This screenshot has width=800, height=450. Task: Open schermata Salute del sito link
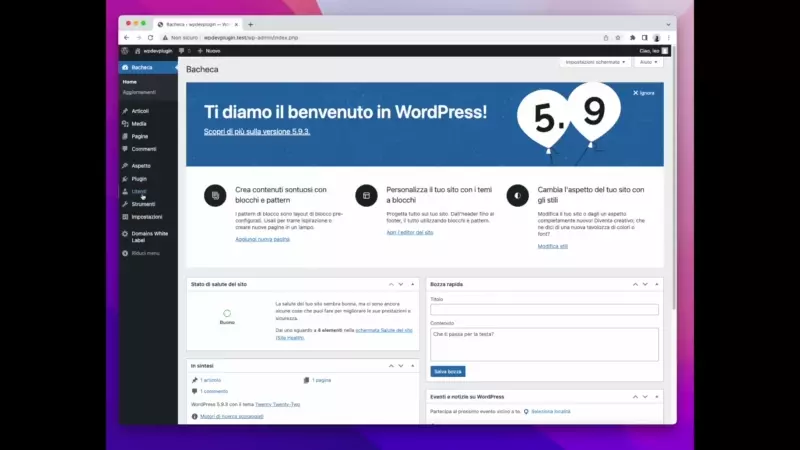(384, 331)
